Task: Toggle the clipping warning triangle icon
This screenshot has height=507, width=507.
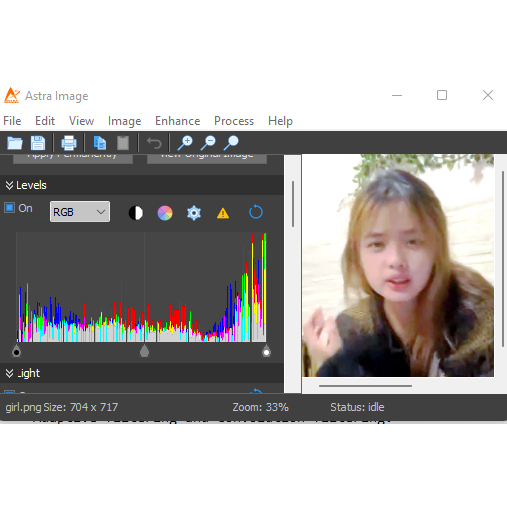Action: tap(223, 213)
